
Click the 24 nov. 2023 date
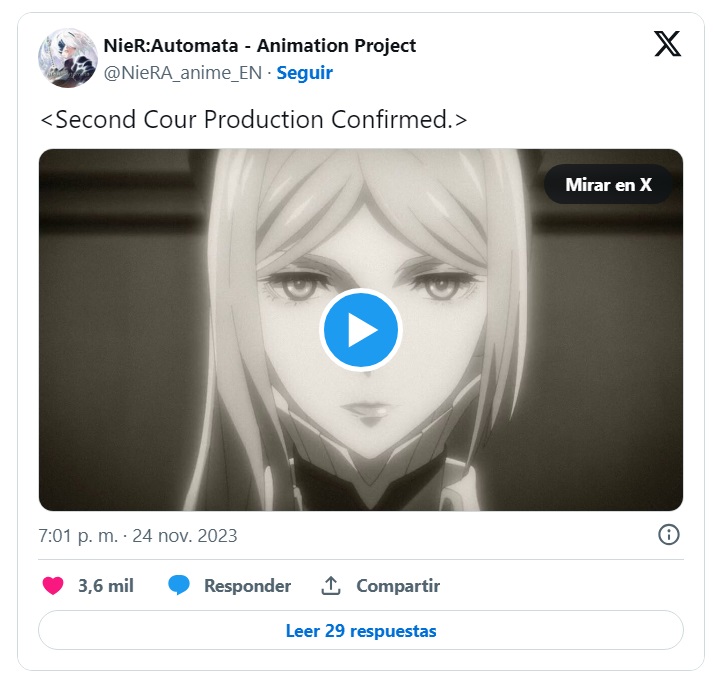pyautogui.click(x=185, y=536)
